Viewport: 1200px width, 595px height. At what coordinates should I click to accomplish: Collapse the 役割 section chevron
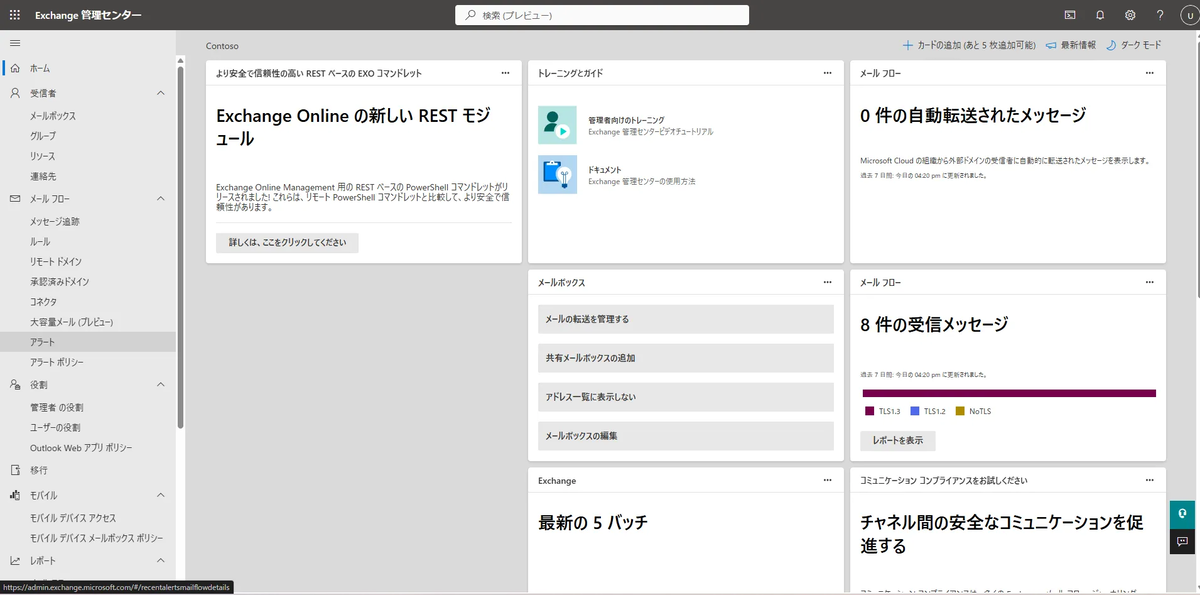pyautogui.click(x=161, y=384)
